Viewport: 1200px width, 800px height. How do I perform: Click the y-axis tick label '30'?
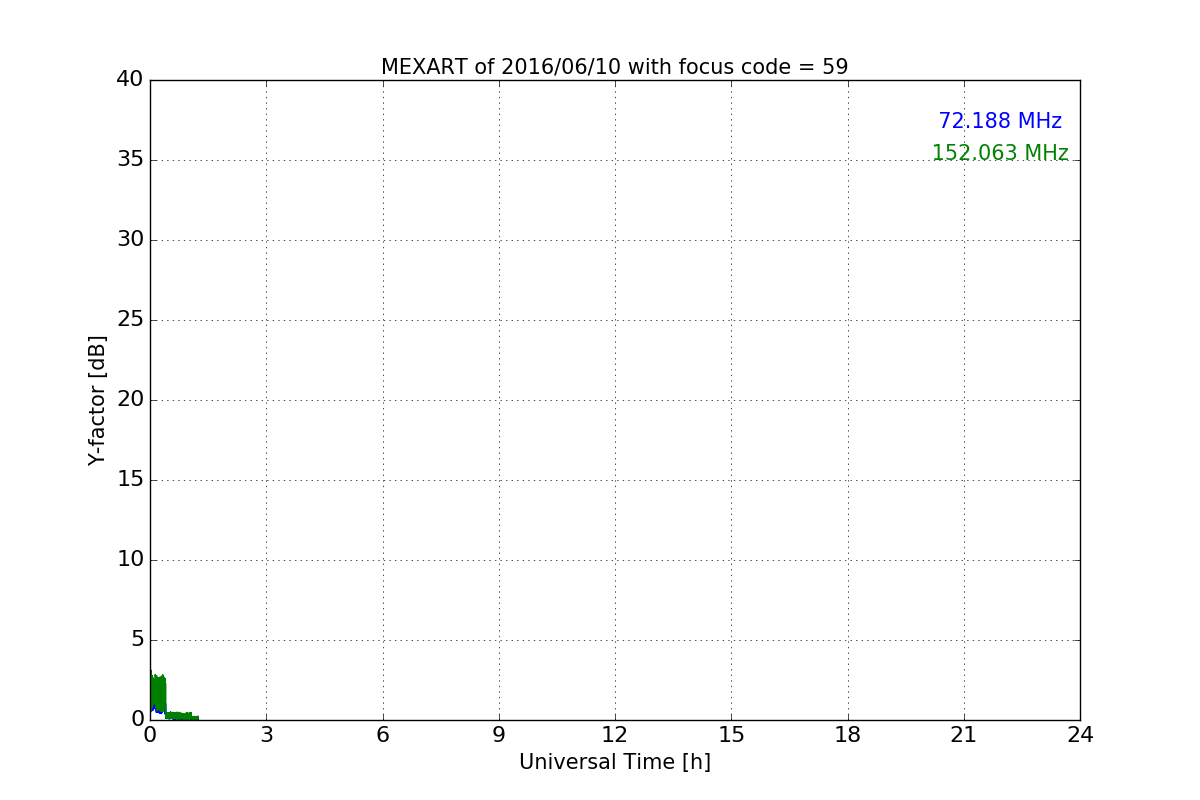click(130, 240)
